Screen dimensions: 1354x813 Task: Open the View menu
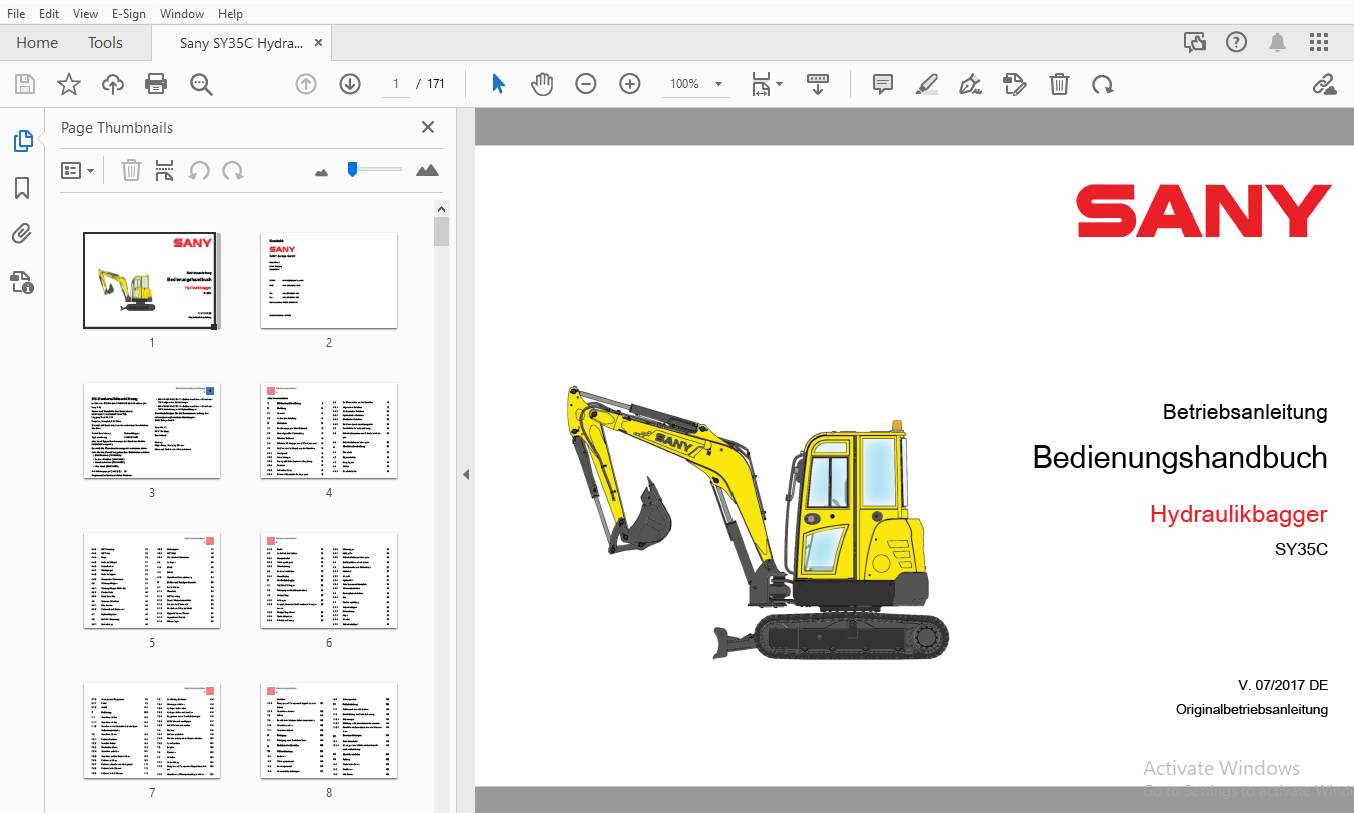86,14
